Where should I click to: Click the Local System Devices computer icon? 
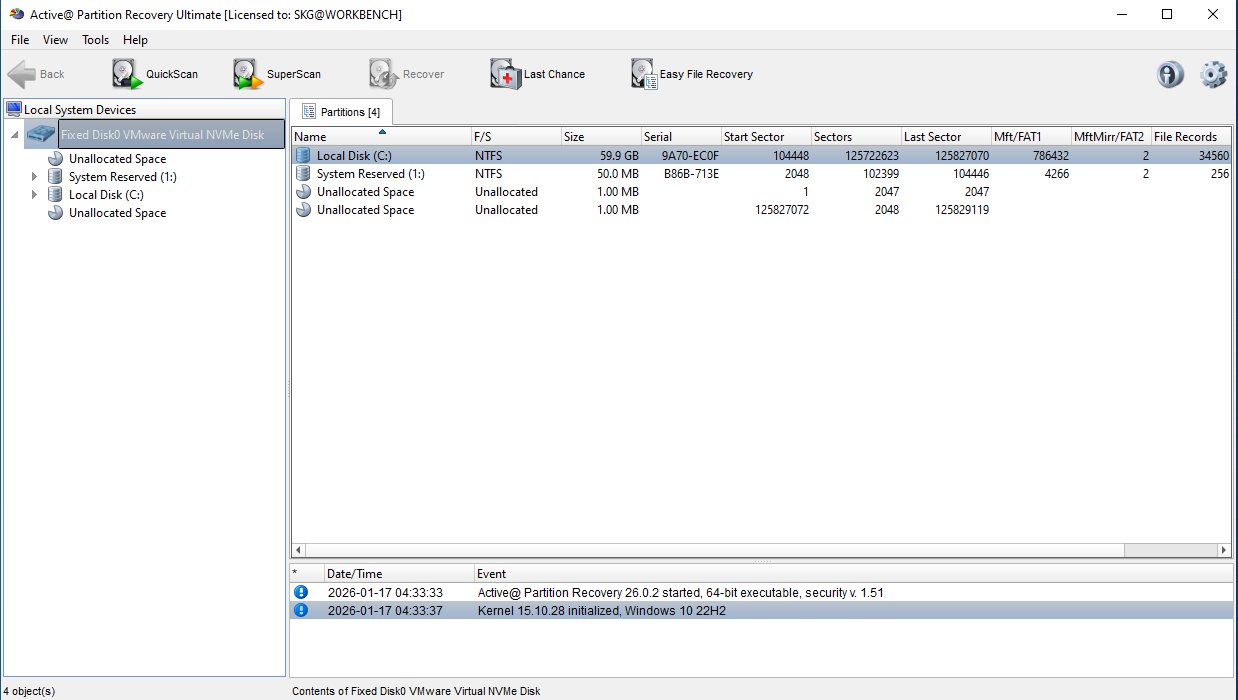pos(14,109)
